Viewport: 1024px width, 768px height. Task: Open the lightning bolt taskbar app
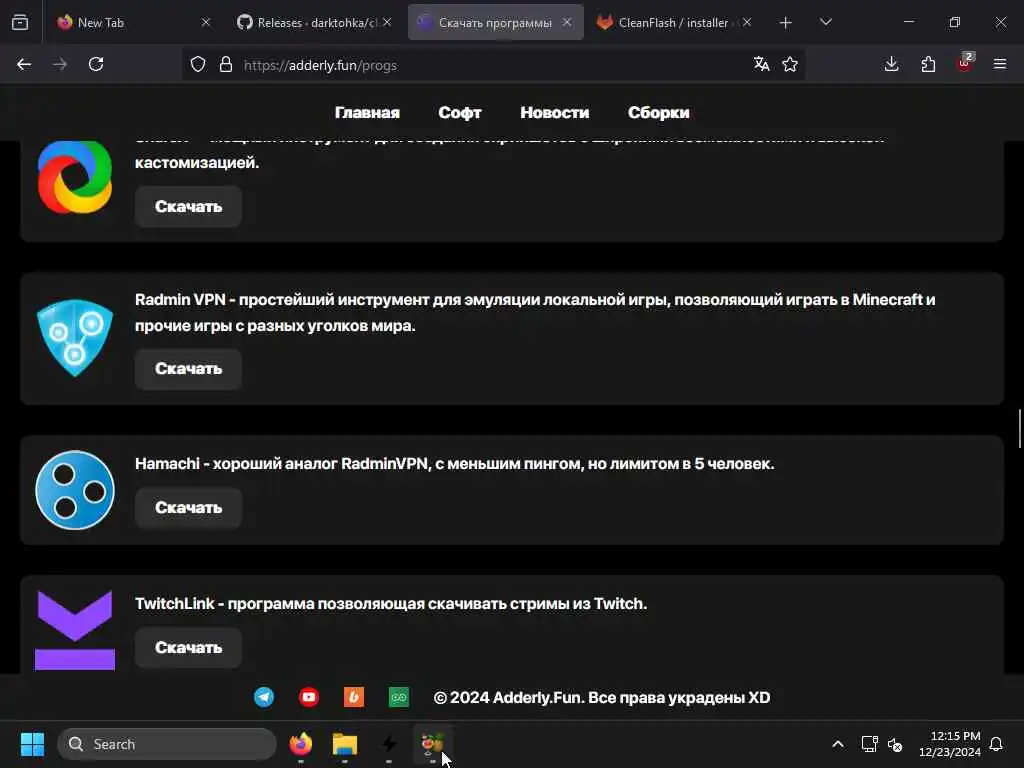[x=389, y=744]
